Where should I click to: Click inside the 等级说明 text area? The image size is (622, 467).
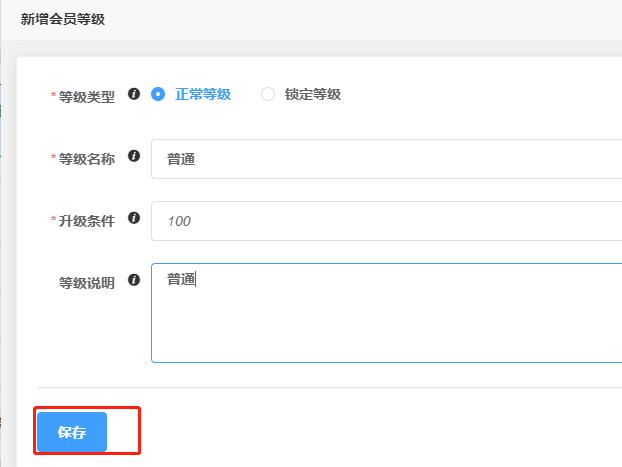[x=386, y=313]
